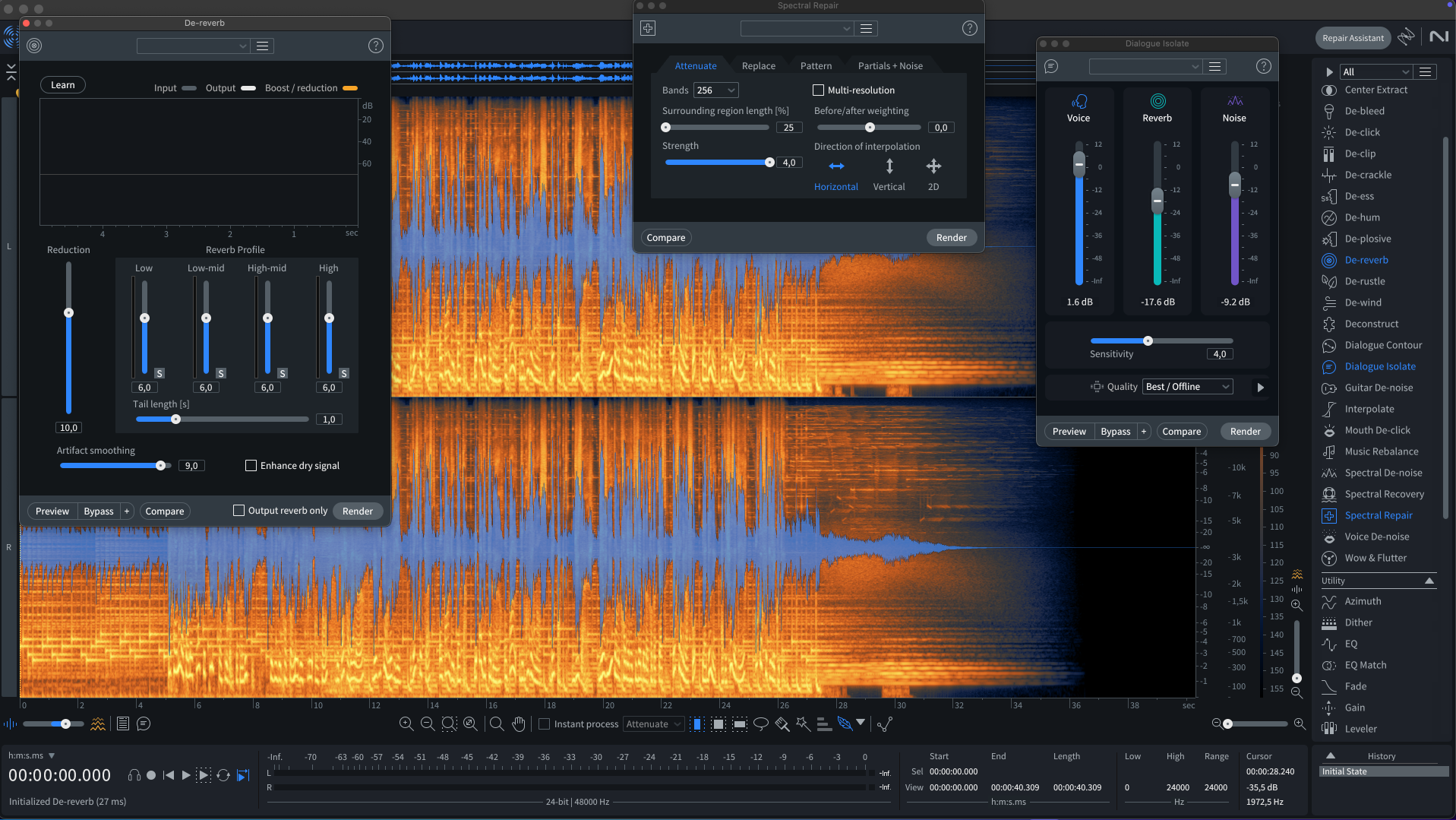Toggle loop playback

point(223,775)
